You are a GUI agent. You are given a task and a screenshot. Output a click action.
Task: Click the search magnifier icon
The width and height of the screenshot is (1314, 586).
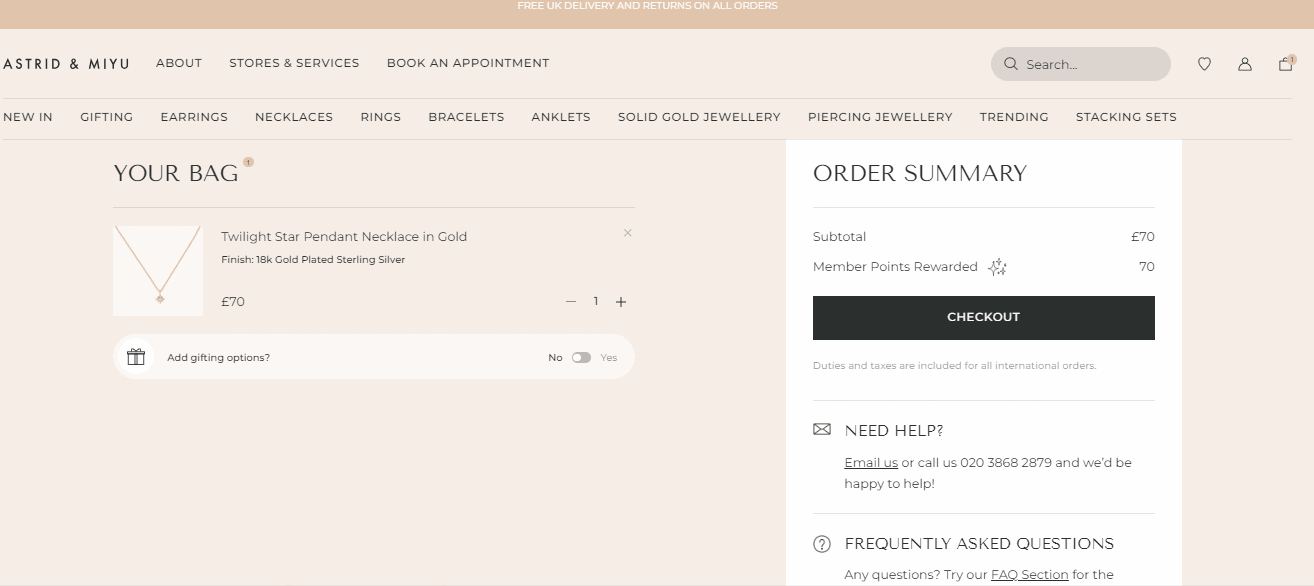point(1011,64)
